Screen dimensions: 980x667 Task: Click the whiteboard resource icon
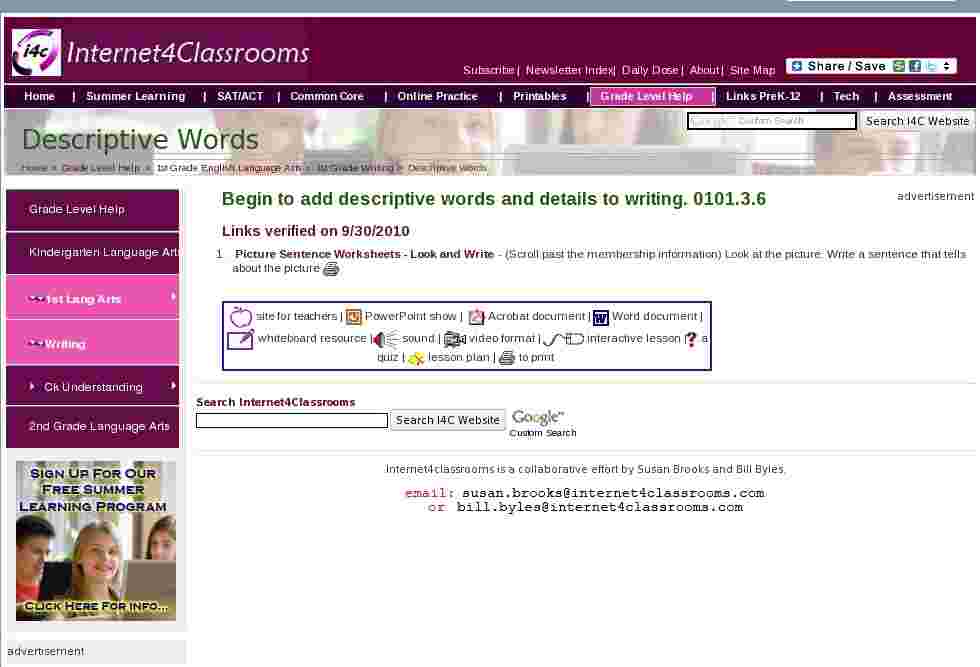[x=241, y=339]
